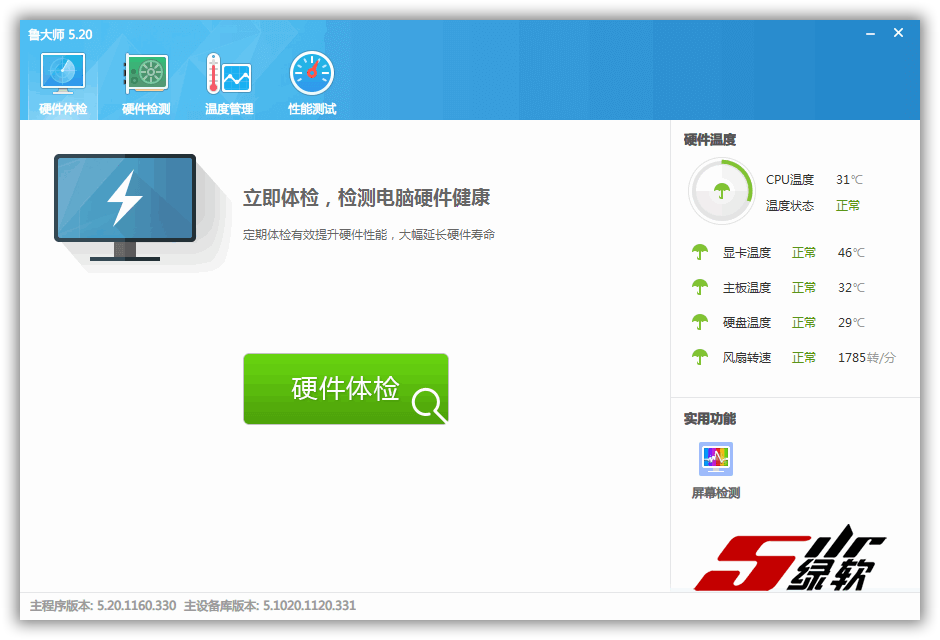
Task: Switch to the 硬件检测 tab
Action: pyautogui.click(x=146, y=84)
